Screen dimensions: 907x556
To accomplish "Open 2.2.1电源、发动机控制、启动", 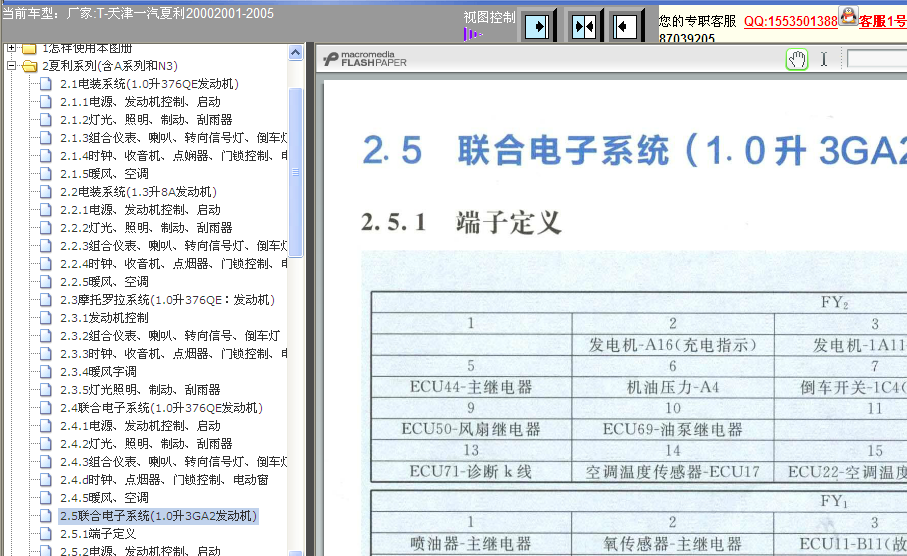I will [141, 209].
